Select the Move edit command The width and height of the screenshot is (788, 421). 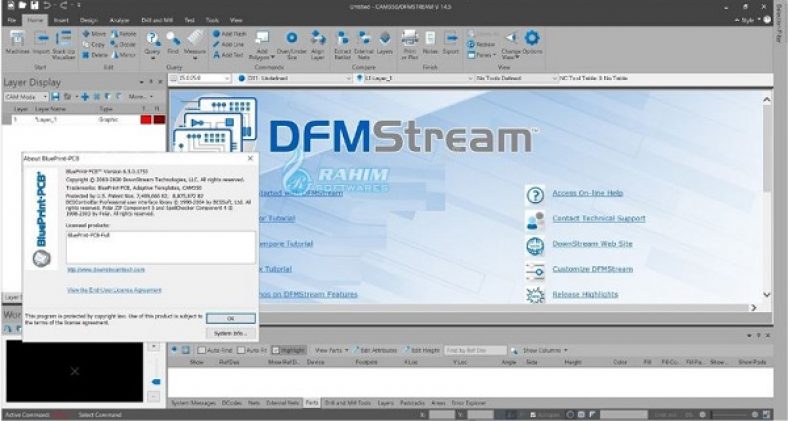94,34
